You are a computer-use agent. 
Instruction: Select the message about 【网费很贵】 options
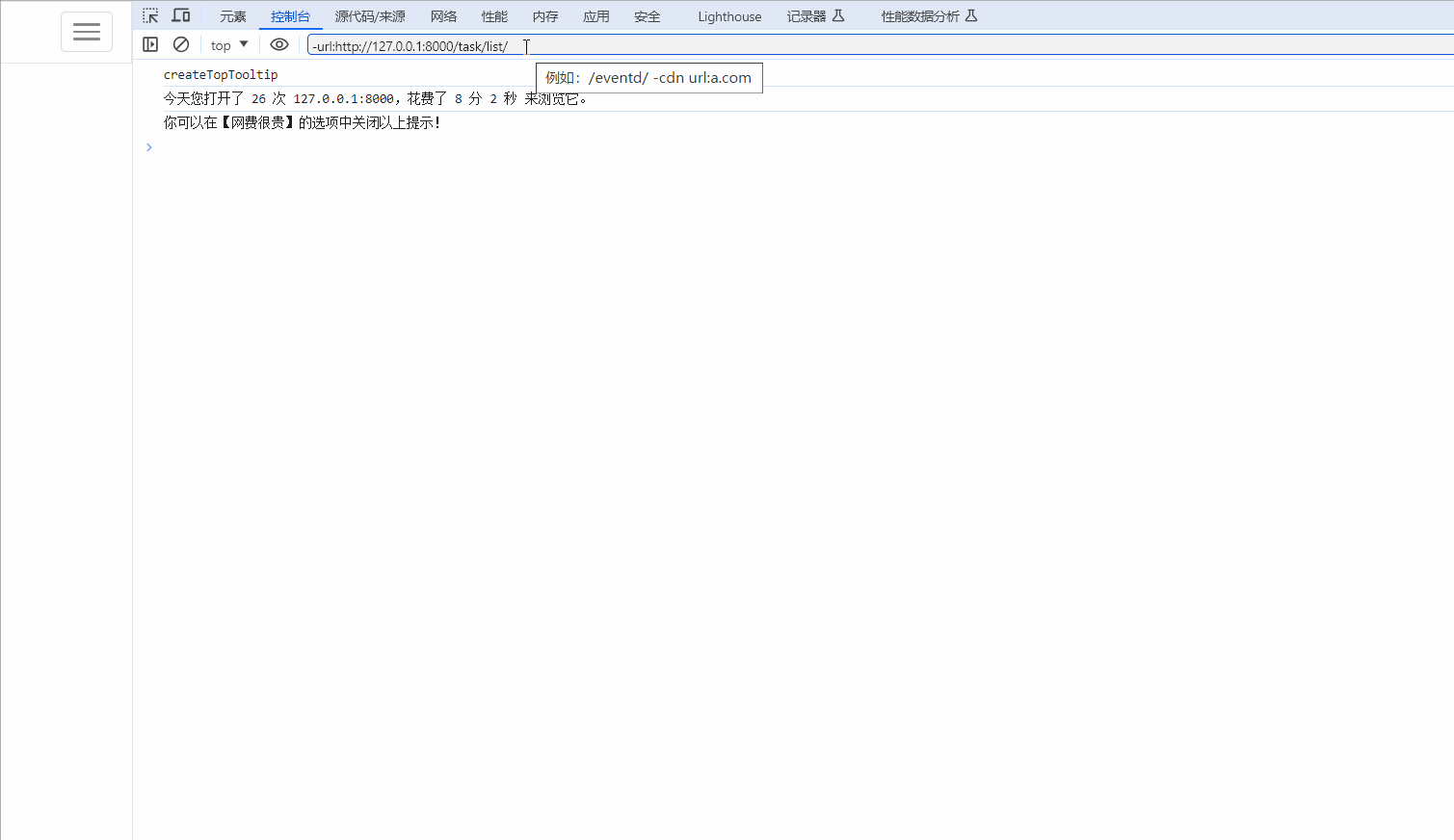click(x=303, y=122)
